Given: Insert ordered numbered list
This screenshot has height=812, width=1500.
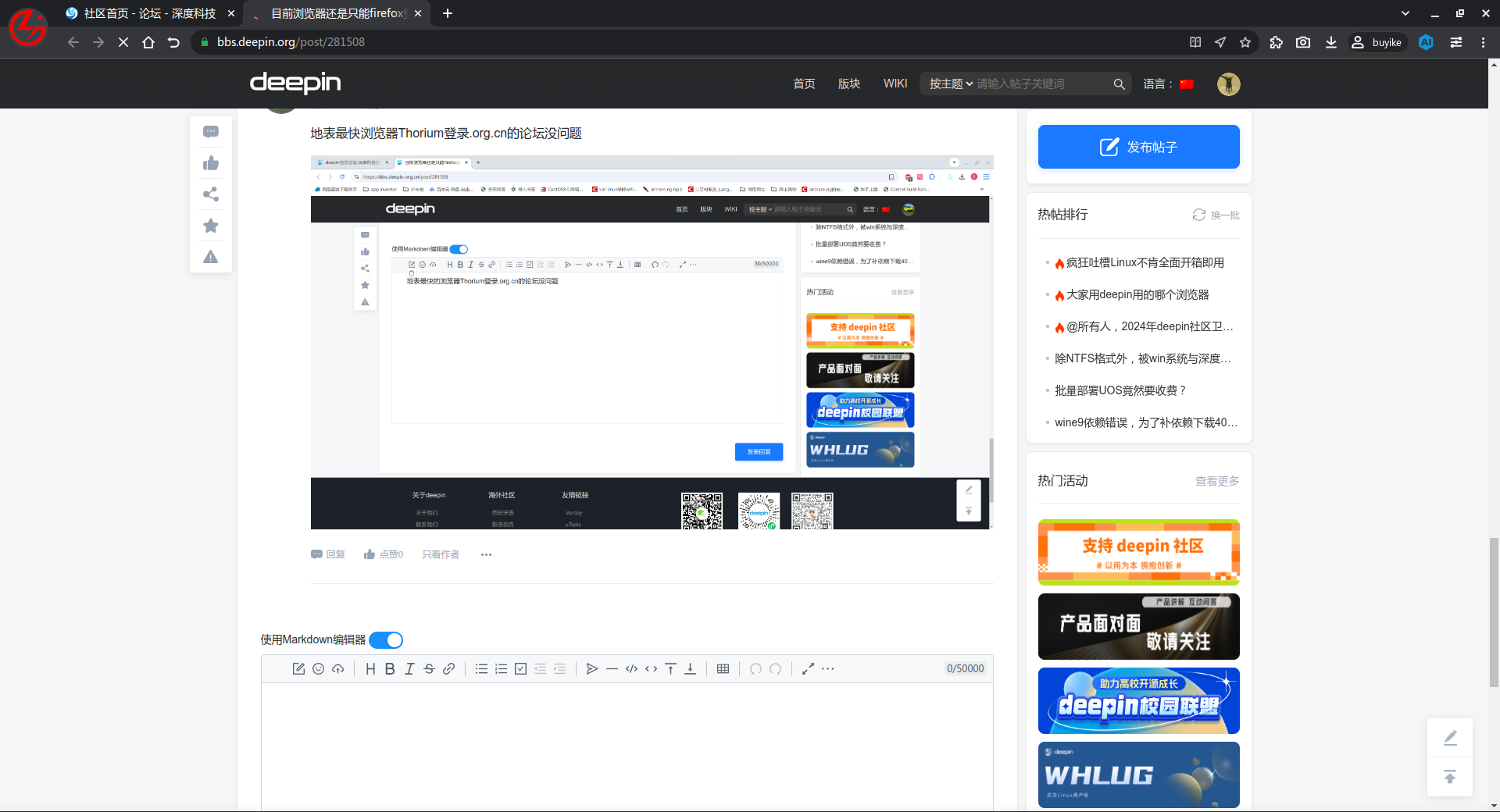Looking at the screenshot, I should 501,669.
